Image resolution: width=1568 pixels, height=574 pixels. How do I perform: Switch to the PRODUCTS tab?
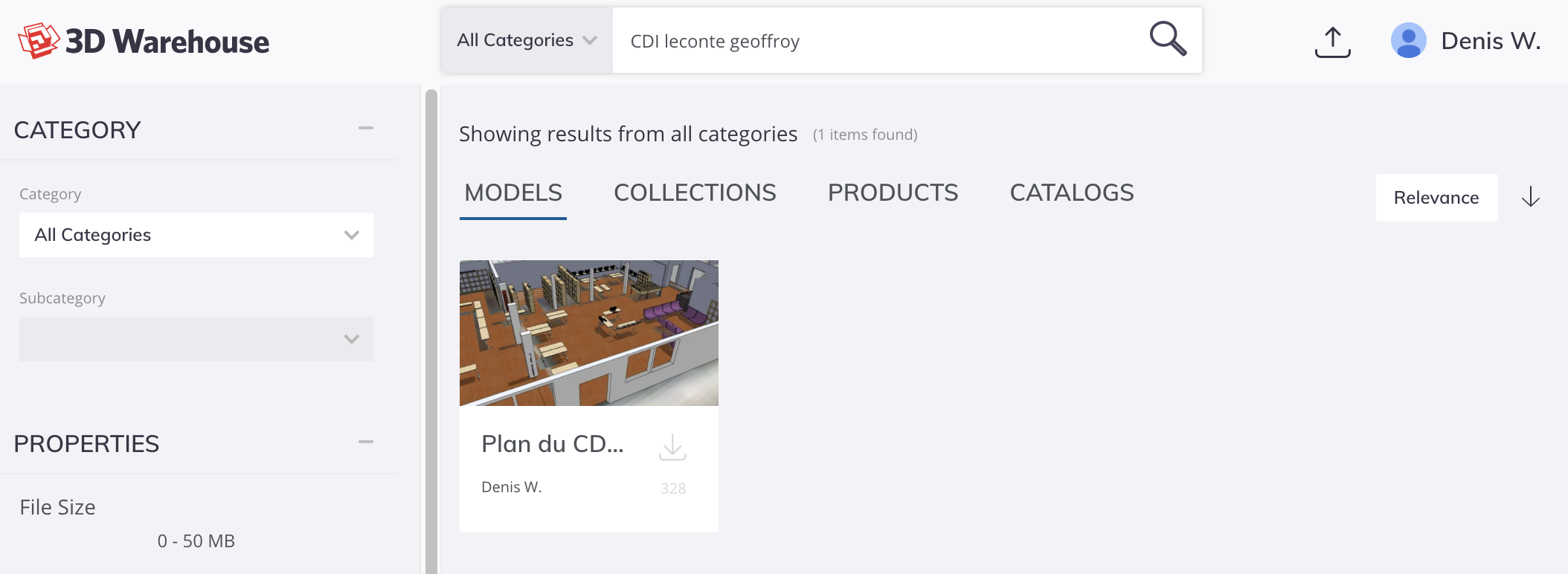pos(893,193)
